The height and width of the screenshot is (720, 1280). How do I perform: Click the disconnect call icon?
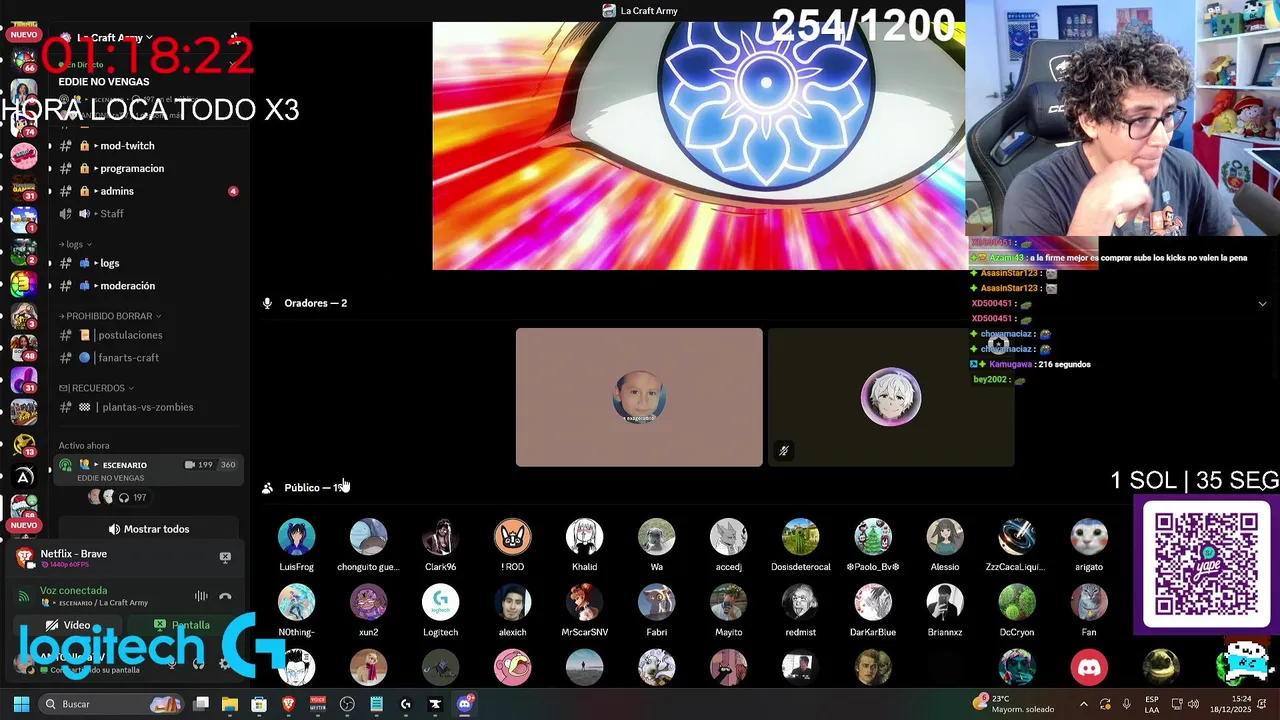[x=225, y=597]
